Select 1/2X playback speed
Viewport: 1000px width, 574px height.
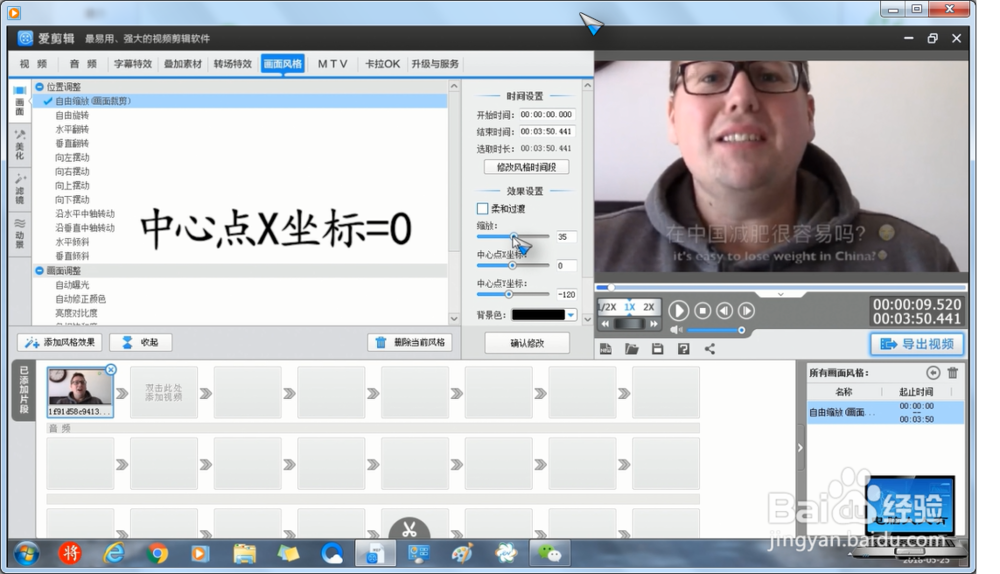pyautogui.click(x=607, y=307)
